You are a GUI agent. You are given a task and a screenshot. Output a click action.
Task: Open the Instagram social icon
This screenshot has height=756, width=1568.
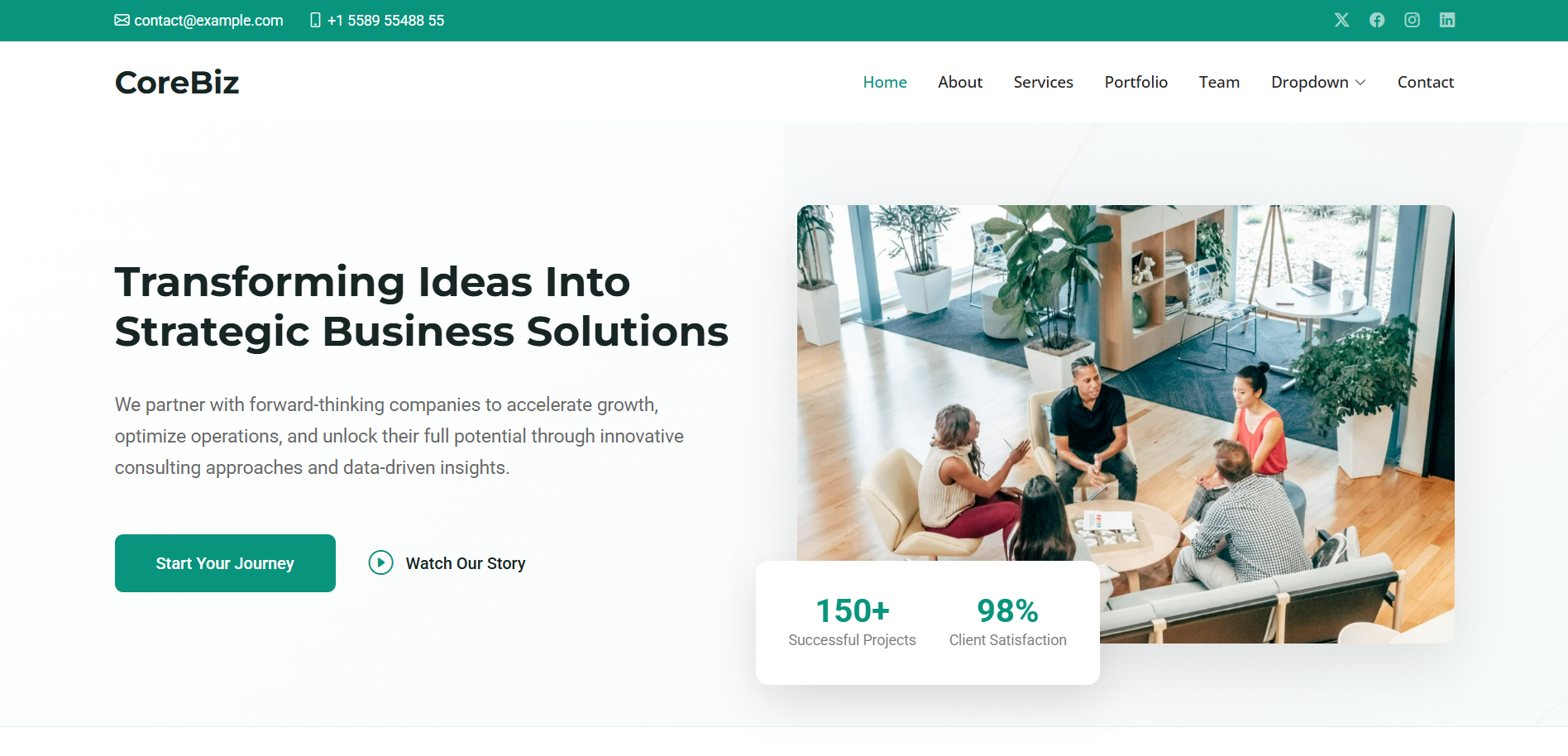pyautogui.click(x=1413, y=20)
